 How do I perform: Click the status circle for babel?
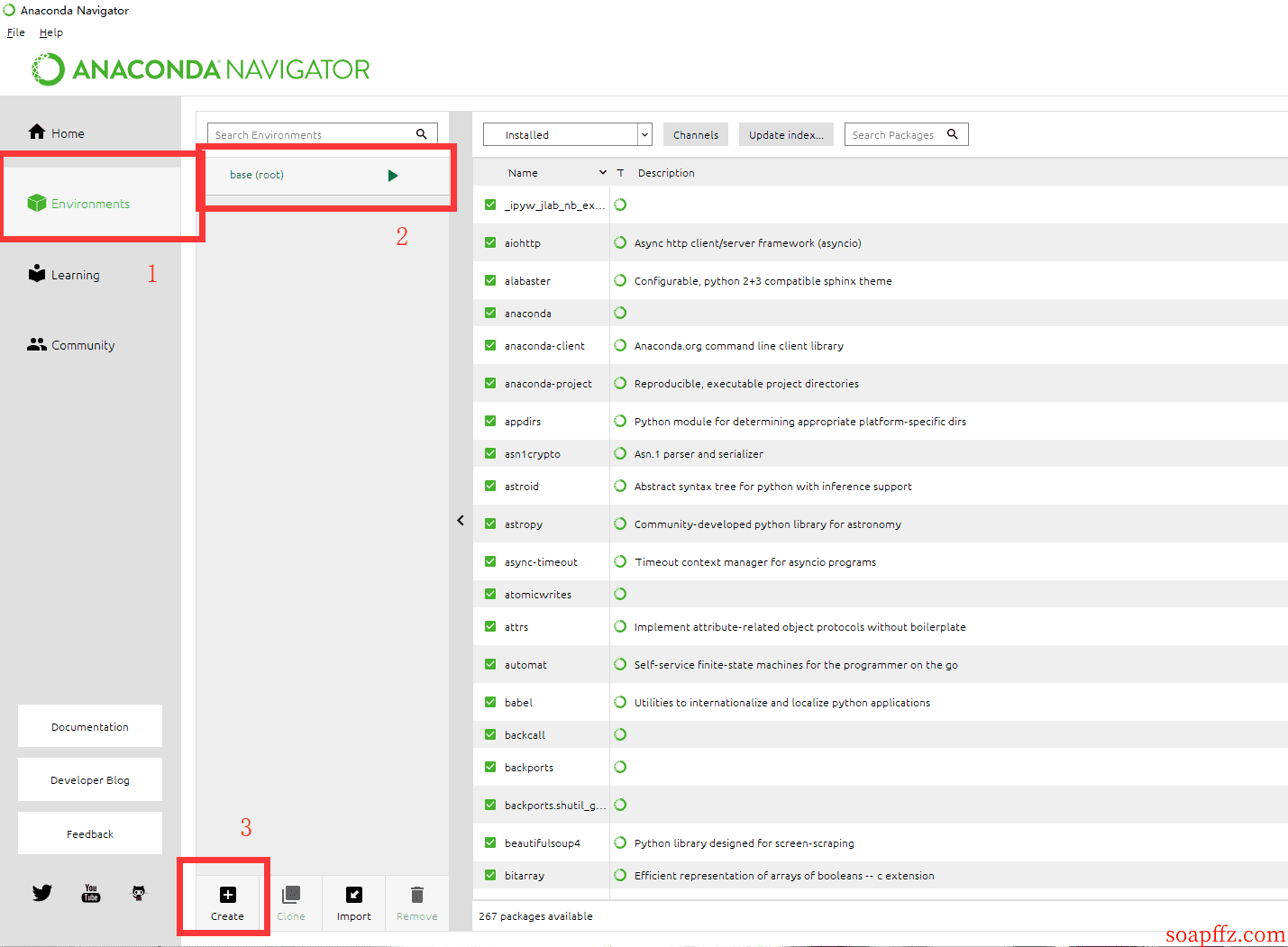(x=620, y=702)
